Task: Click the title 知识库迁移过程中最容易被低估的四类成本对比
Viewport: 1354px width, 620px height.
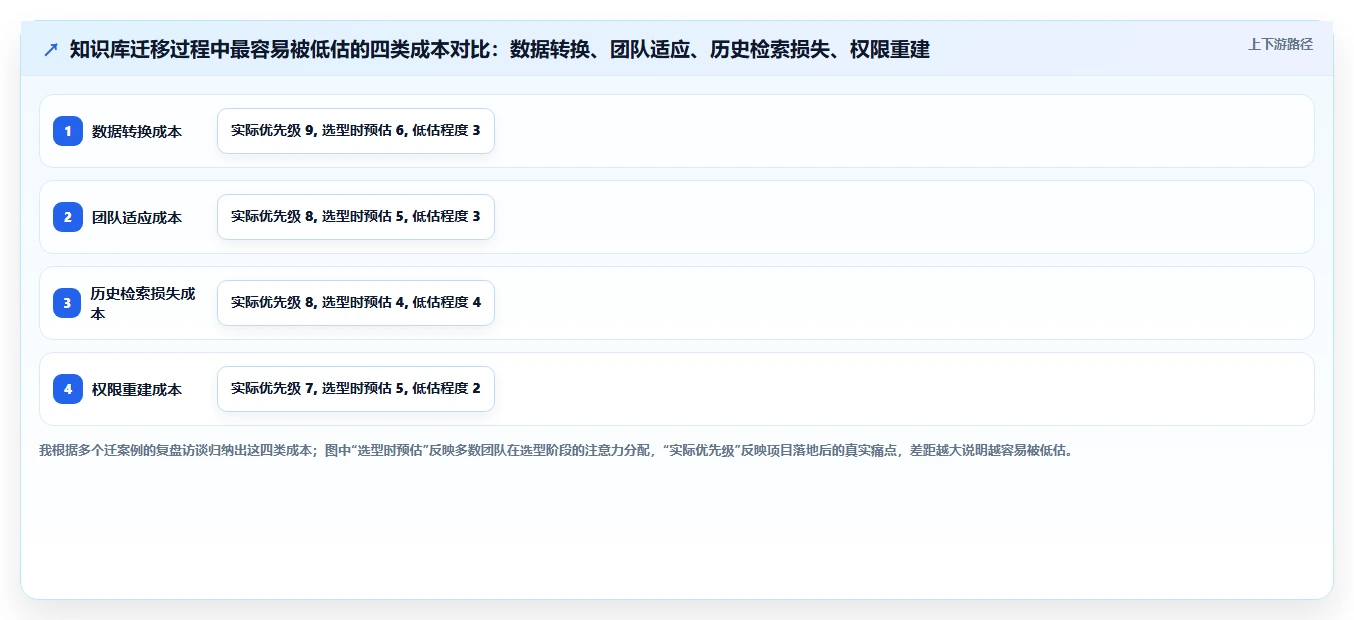Action: (500, 49)
